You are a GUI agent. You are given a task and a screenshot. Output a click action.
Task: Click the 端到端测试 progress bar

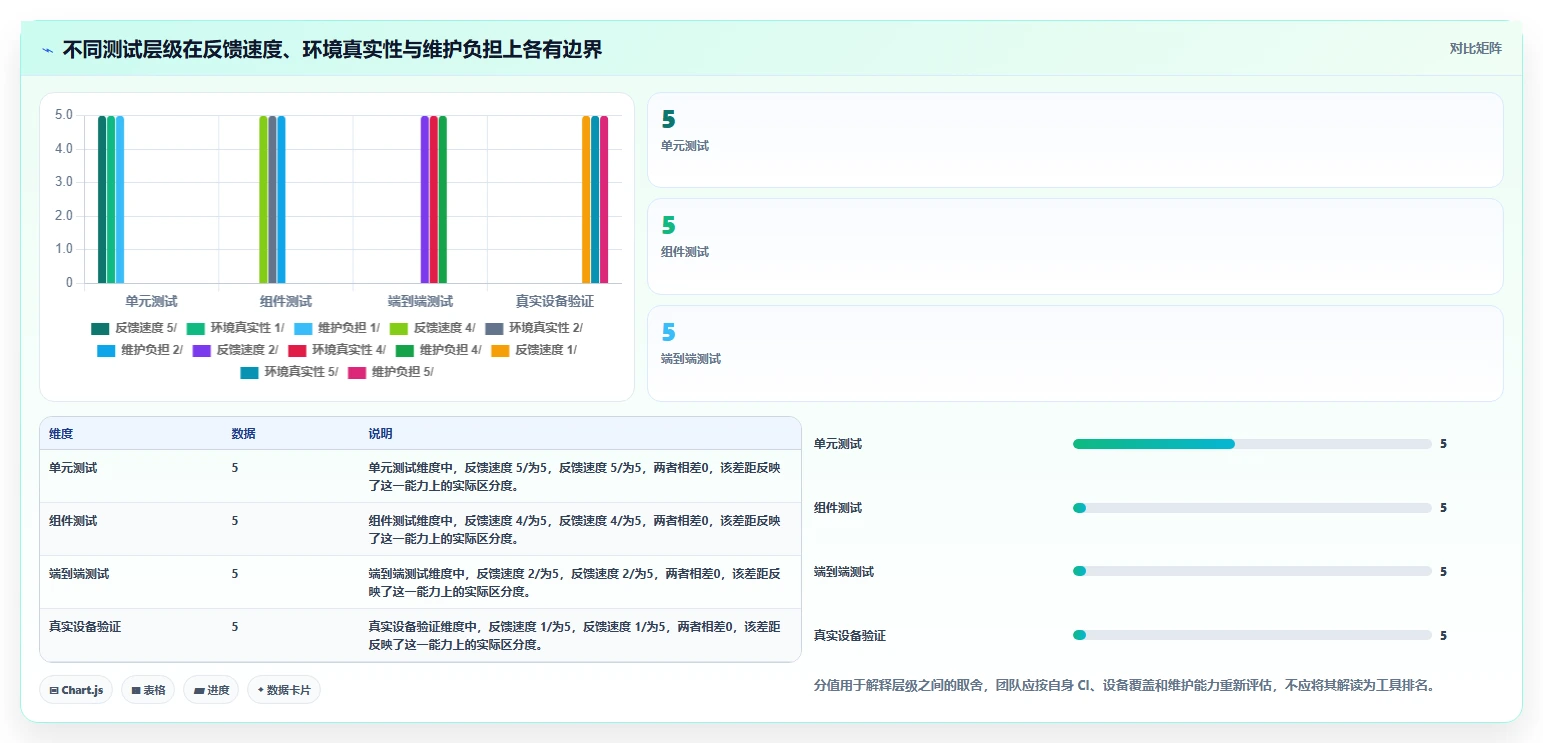click(1252, 572)
